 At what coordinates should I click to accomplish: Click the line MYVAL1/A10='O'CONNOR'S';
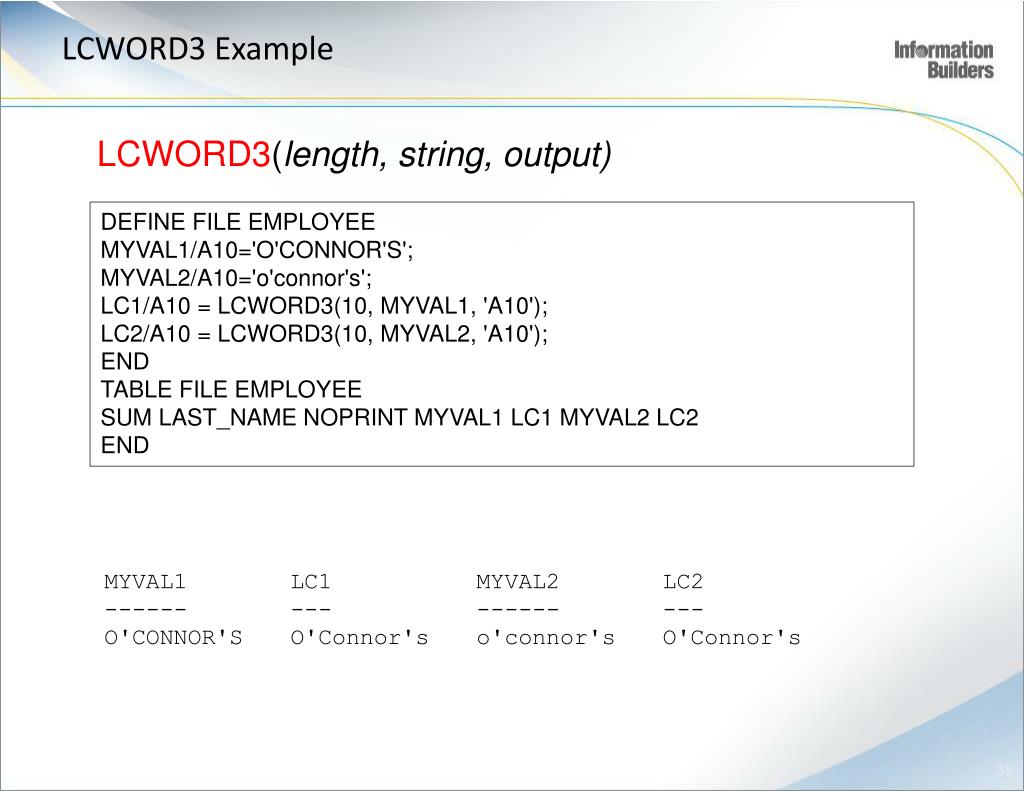tap(257, 250)
